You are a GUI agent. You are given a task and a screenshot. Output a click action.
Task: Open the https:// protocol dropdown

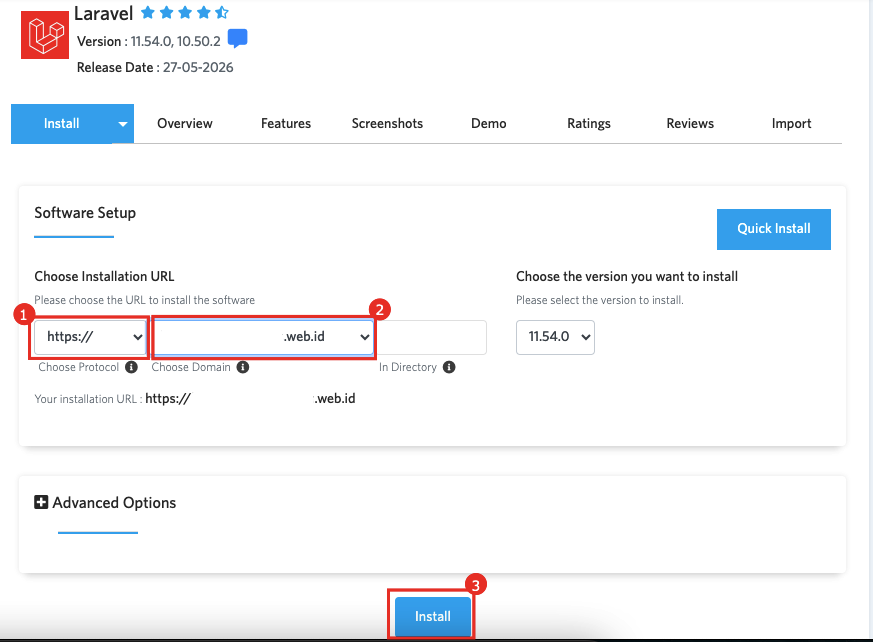point(91,337)
